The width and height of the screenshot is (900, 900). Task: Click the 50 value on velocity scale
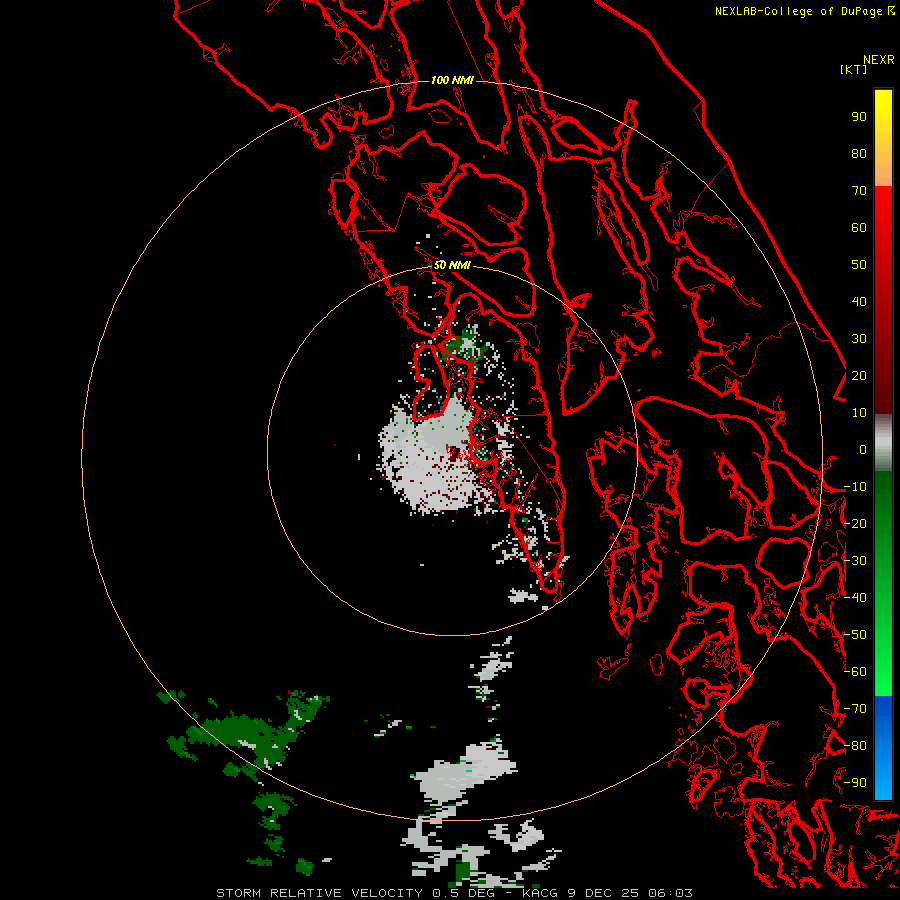(859, 265)
